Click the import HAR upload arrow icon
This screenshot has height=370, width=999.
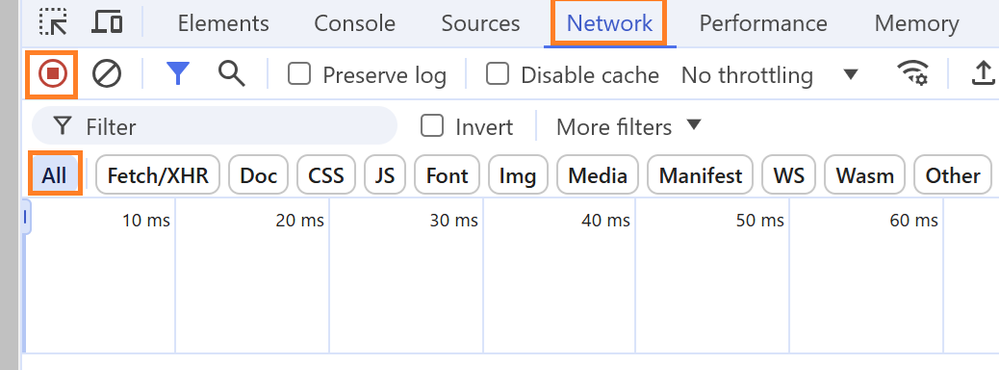[983, 74]
